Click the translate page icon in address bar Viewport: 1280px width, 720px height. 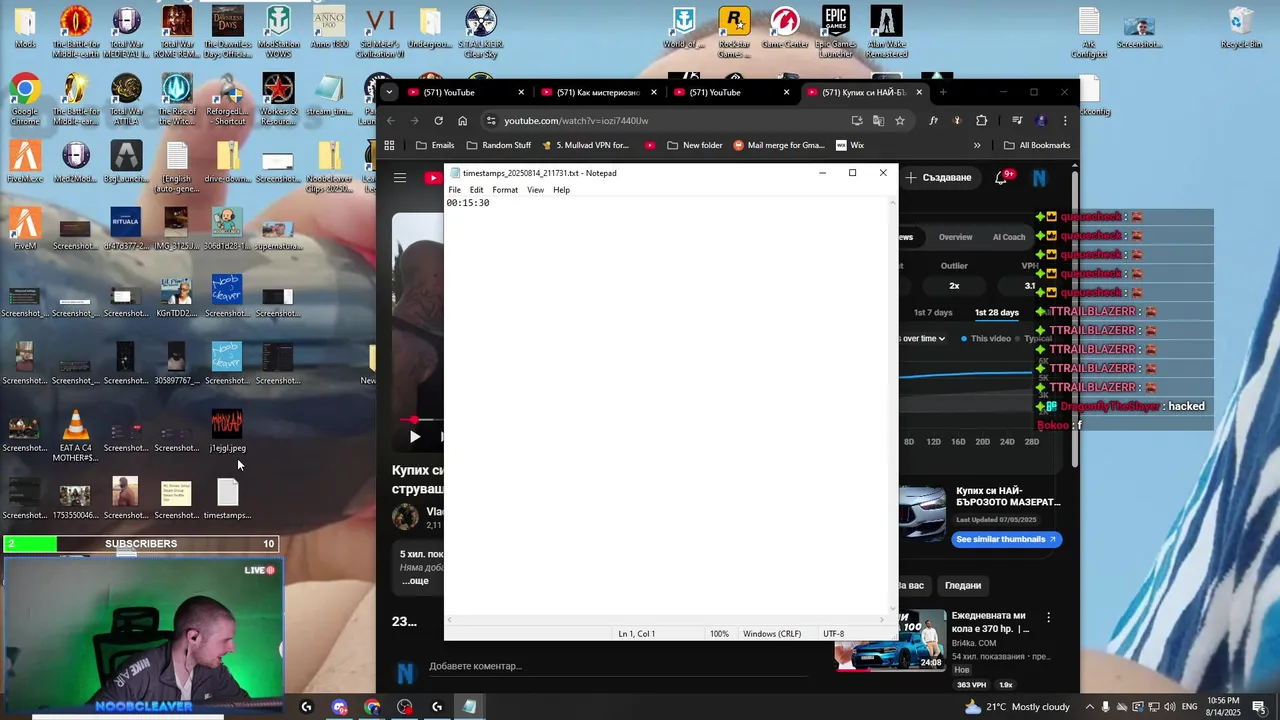[878, 121]
